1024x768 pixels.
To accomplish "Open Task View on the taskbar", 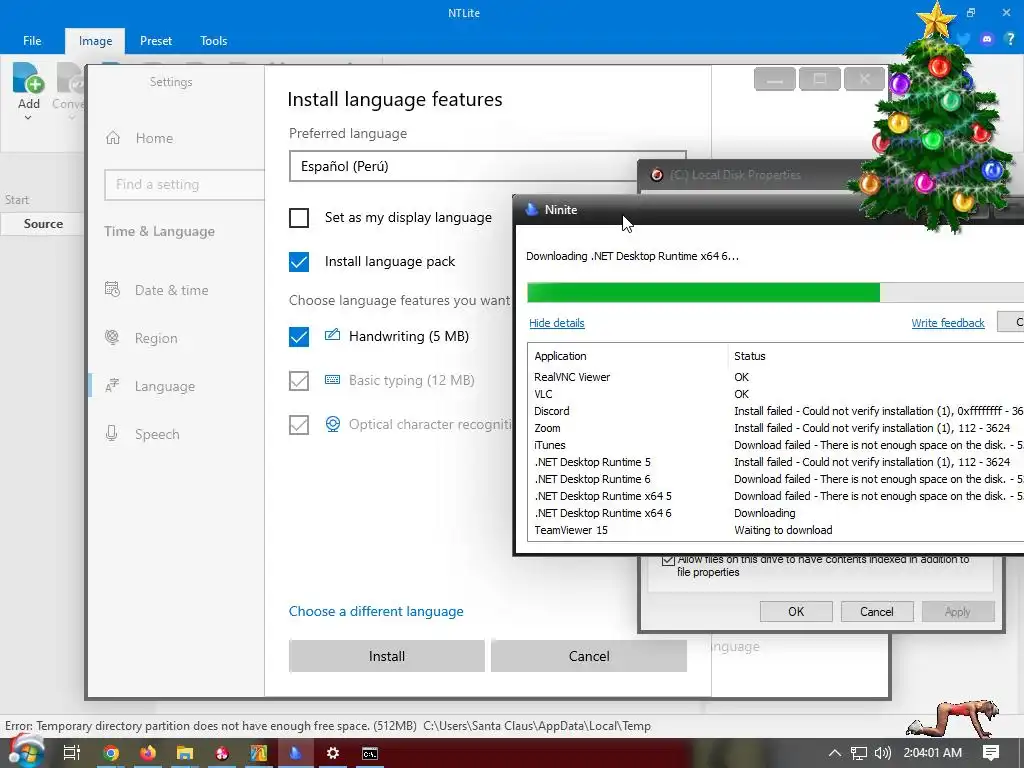I will 71,753.
